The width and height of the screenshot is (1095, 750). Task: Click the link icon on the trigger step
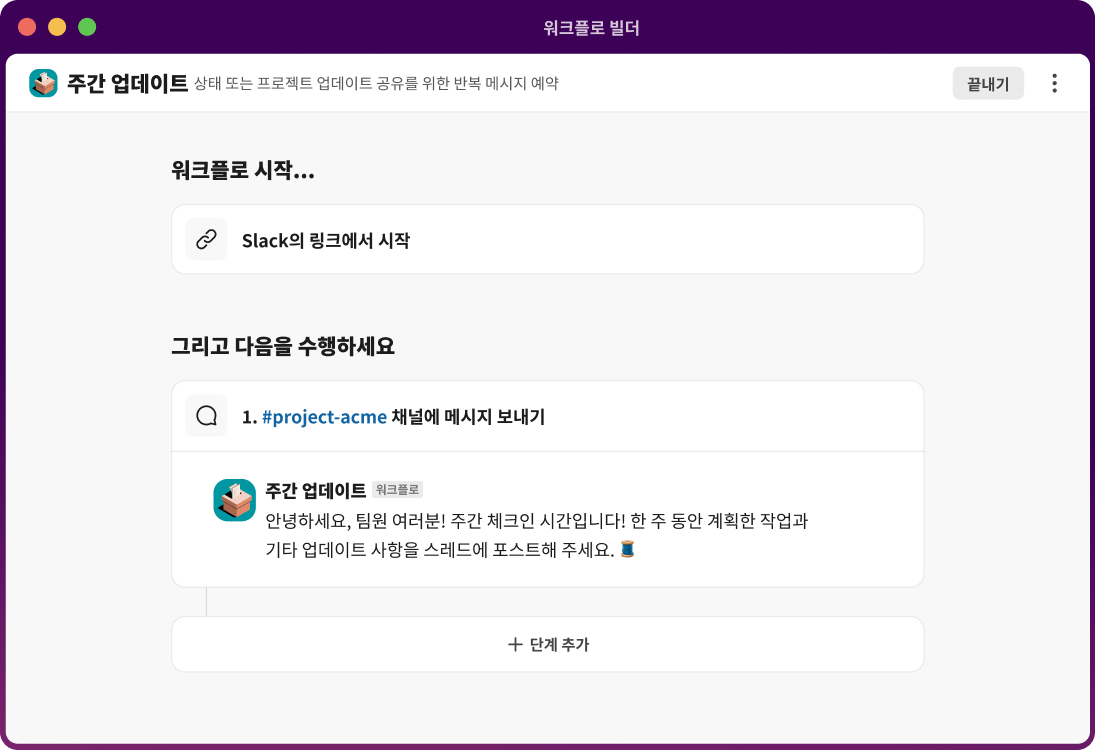(x=207, y=239)
